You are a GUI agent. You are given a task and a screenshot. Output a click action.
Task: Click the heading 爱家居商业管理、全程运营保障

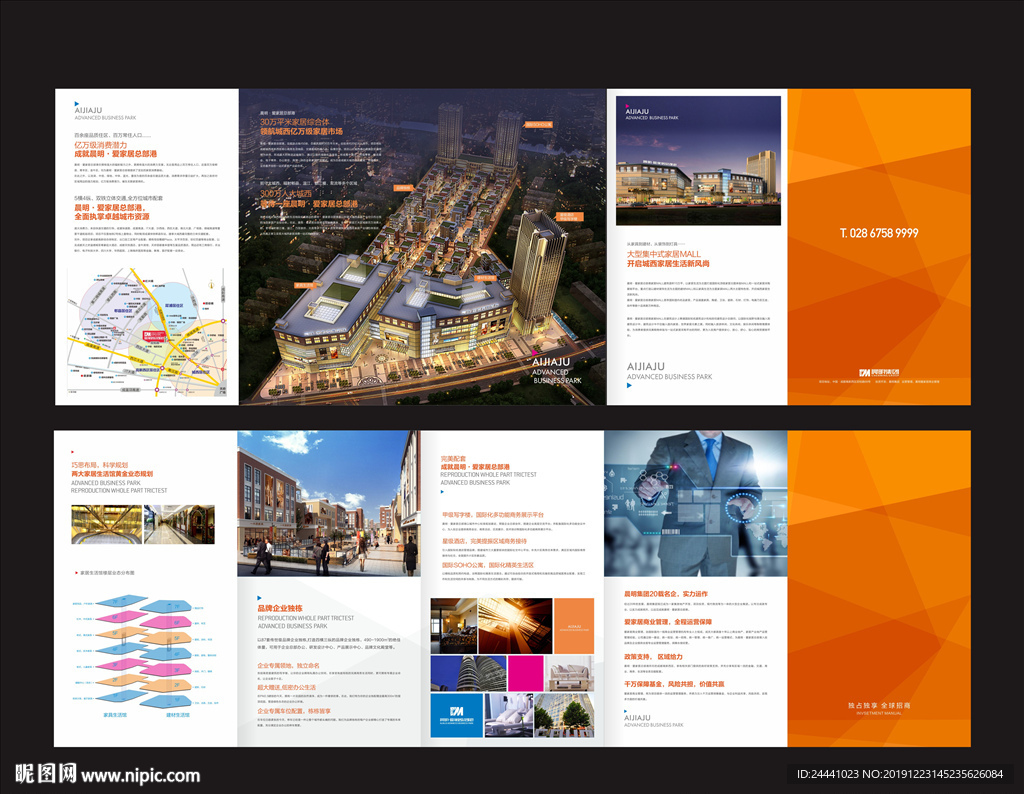(x=667, y=622)
